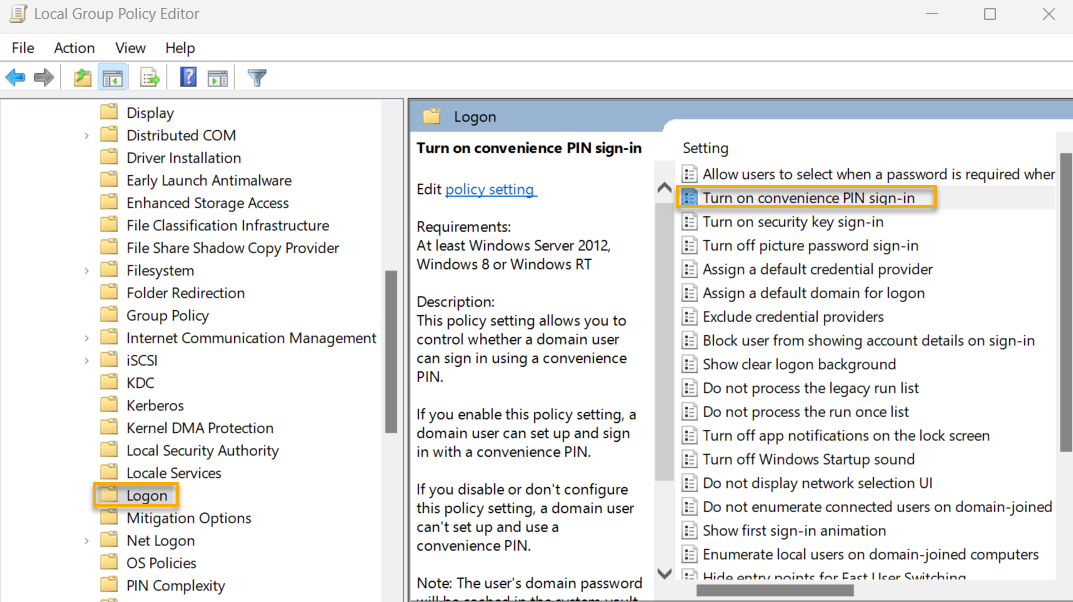Click the Setting column header

coord(706,148)
